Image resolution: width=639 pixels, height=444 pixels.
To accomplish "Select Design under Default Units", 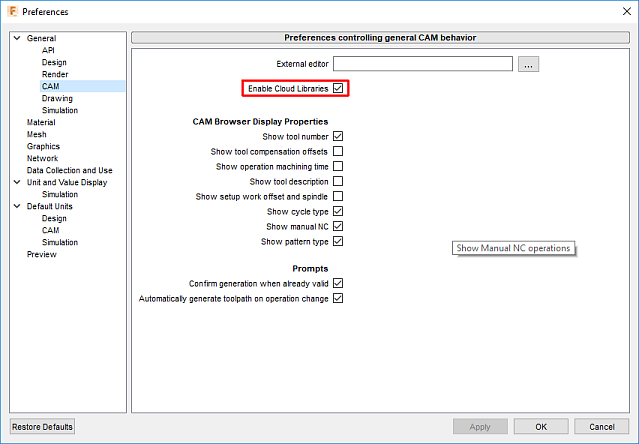I will click(x=54, y=218).
